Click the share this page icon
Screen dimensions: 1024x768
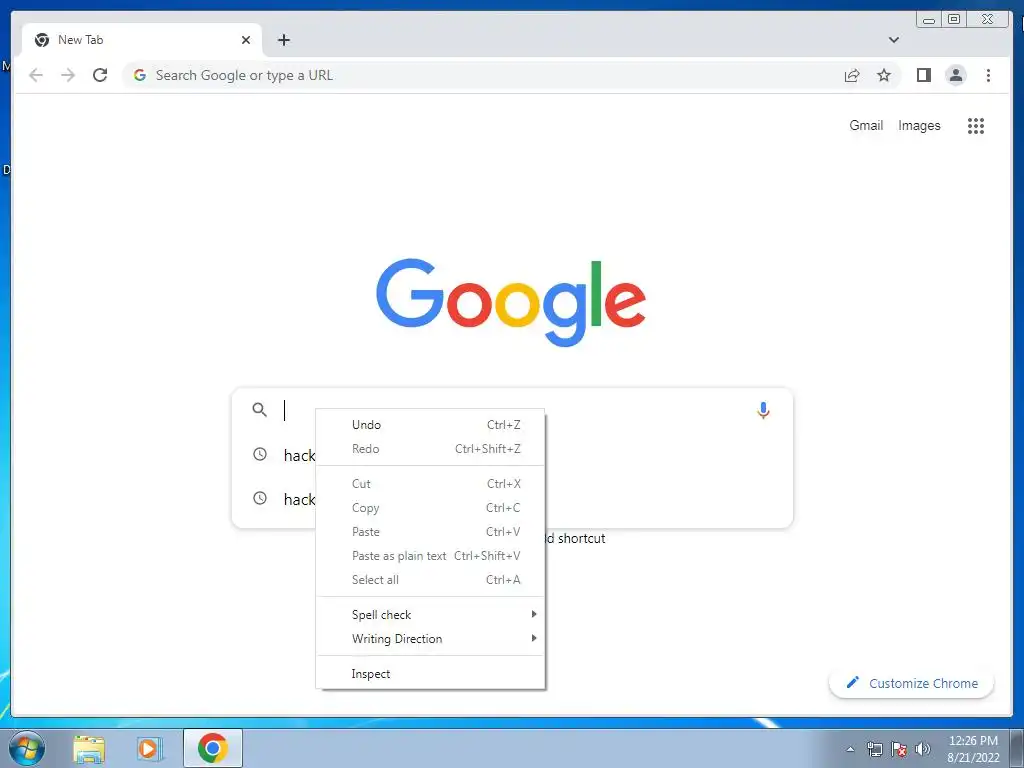click(x=852, y=75)
